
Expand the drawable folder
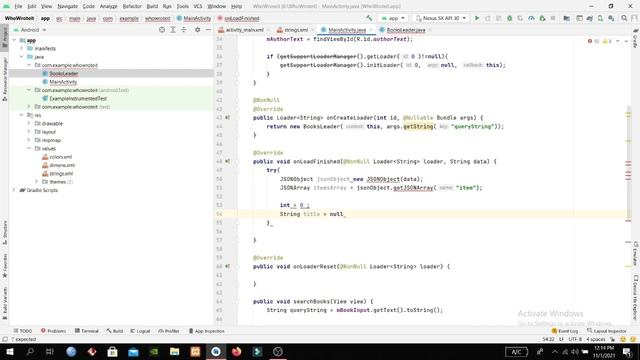[29, 123]
